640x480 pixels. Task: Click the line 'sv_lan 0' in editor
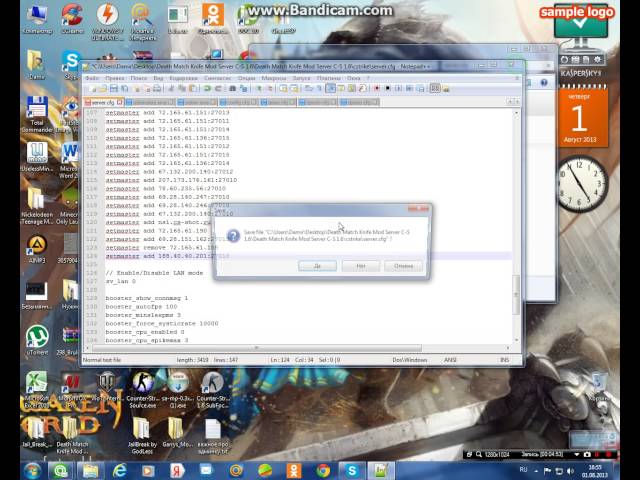coord(120,281)
